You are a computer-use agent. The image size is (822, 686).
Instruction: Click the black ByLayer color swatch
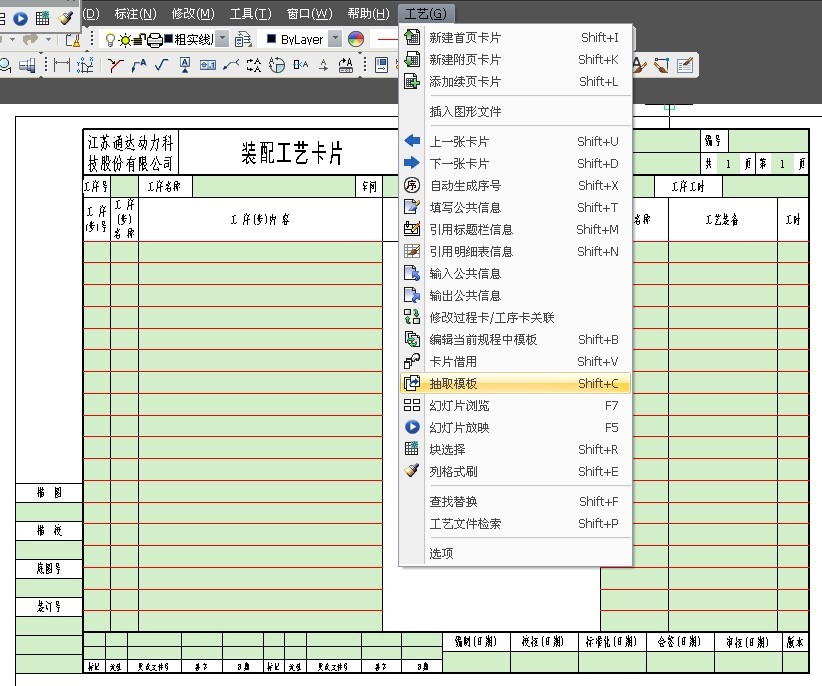tap(270, 40)
